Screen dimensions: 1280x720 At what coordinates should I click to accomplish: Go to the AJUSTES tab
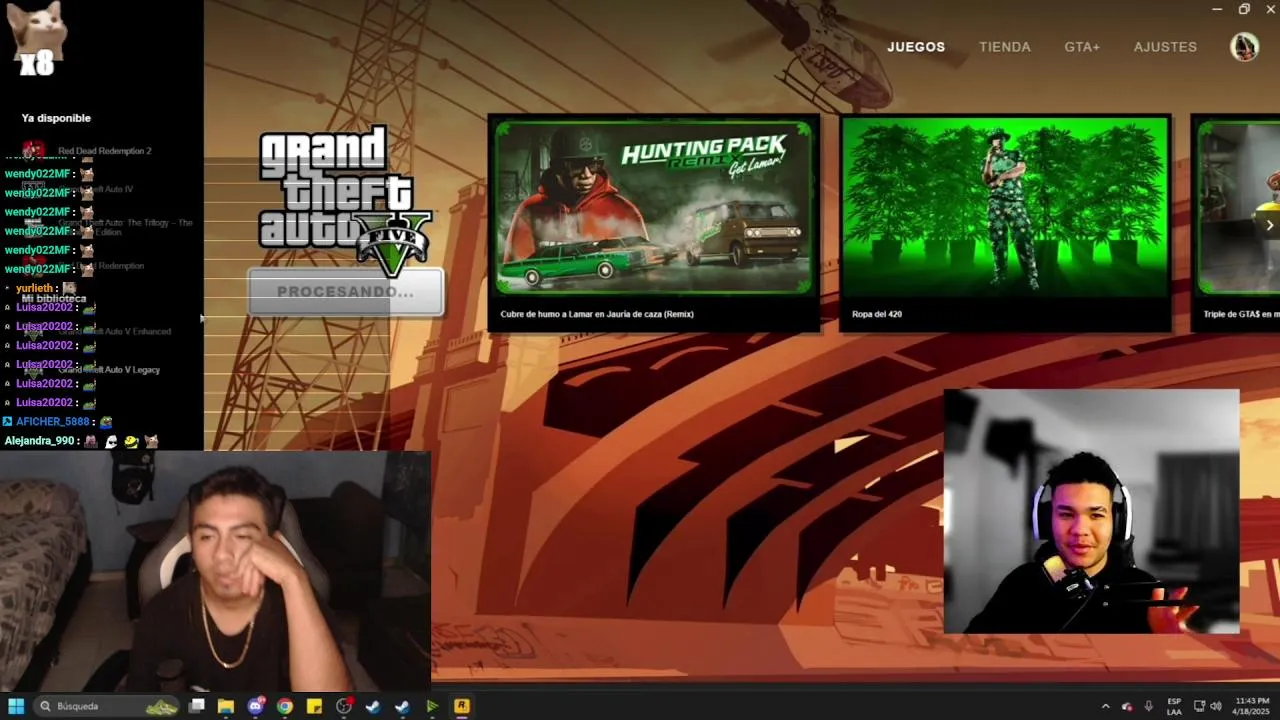(1165, 47)
